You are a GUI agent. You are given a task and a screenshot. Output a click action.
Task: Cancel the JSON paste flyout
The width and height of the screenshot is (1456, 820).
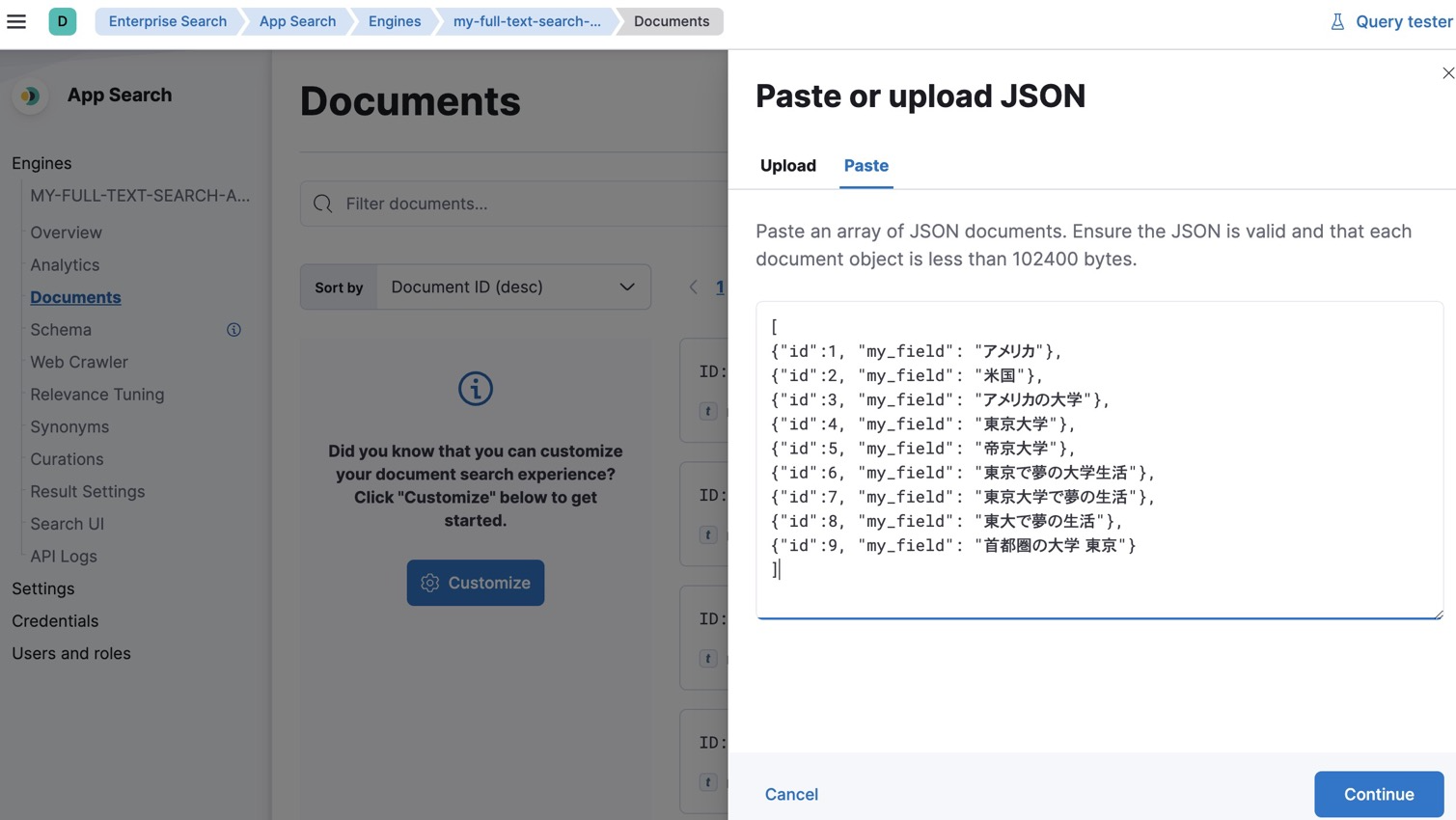click(791, 794)
